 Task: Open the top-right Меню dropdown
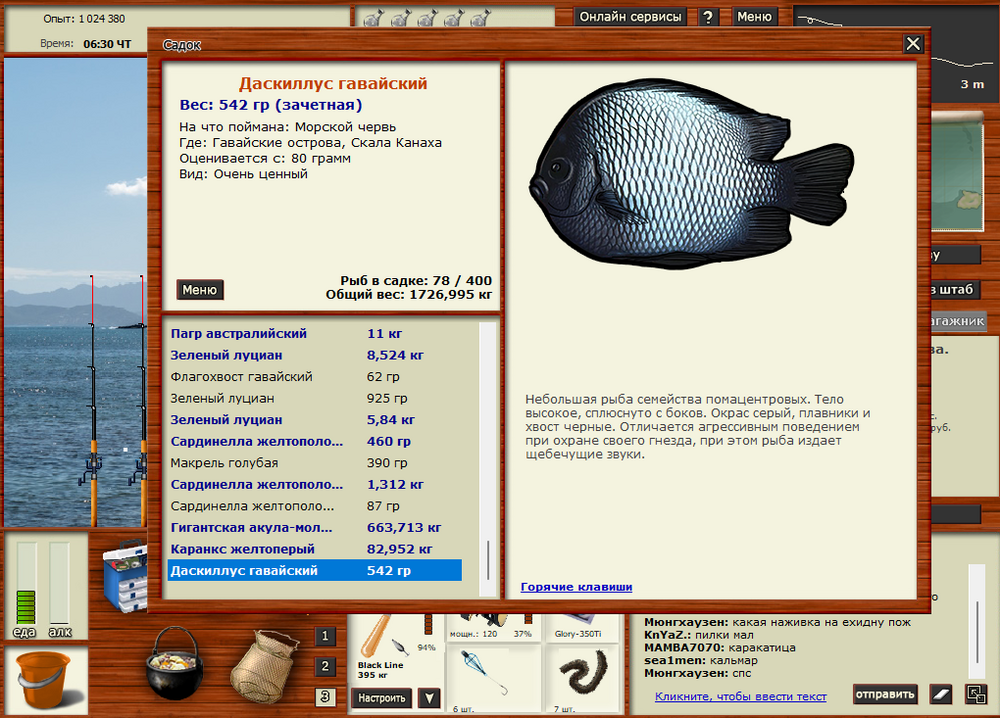point(755,16)
